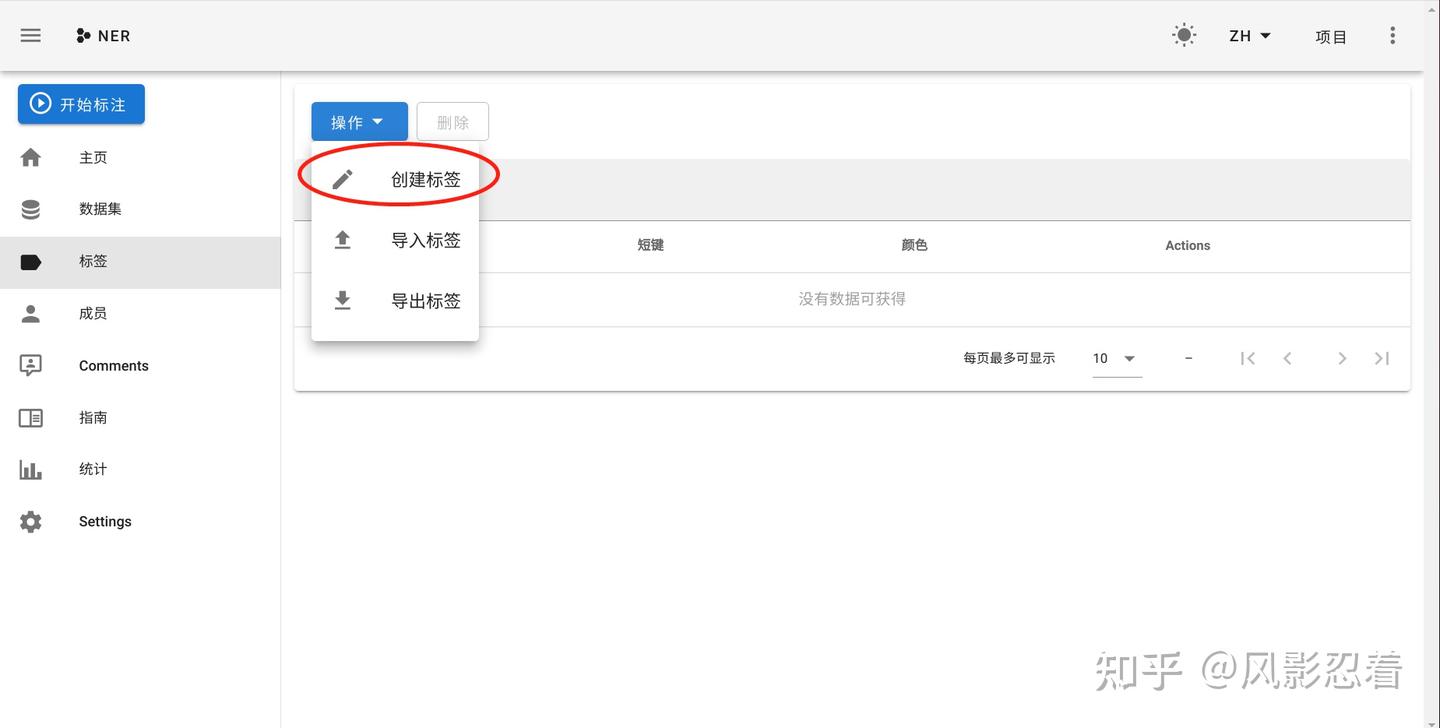Image resolution: width=1440 pixels, height=728 pixels.
Task: Open the ZH language dropdown
Action: [1249, 35]
